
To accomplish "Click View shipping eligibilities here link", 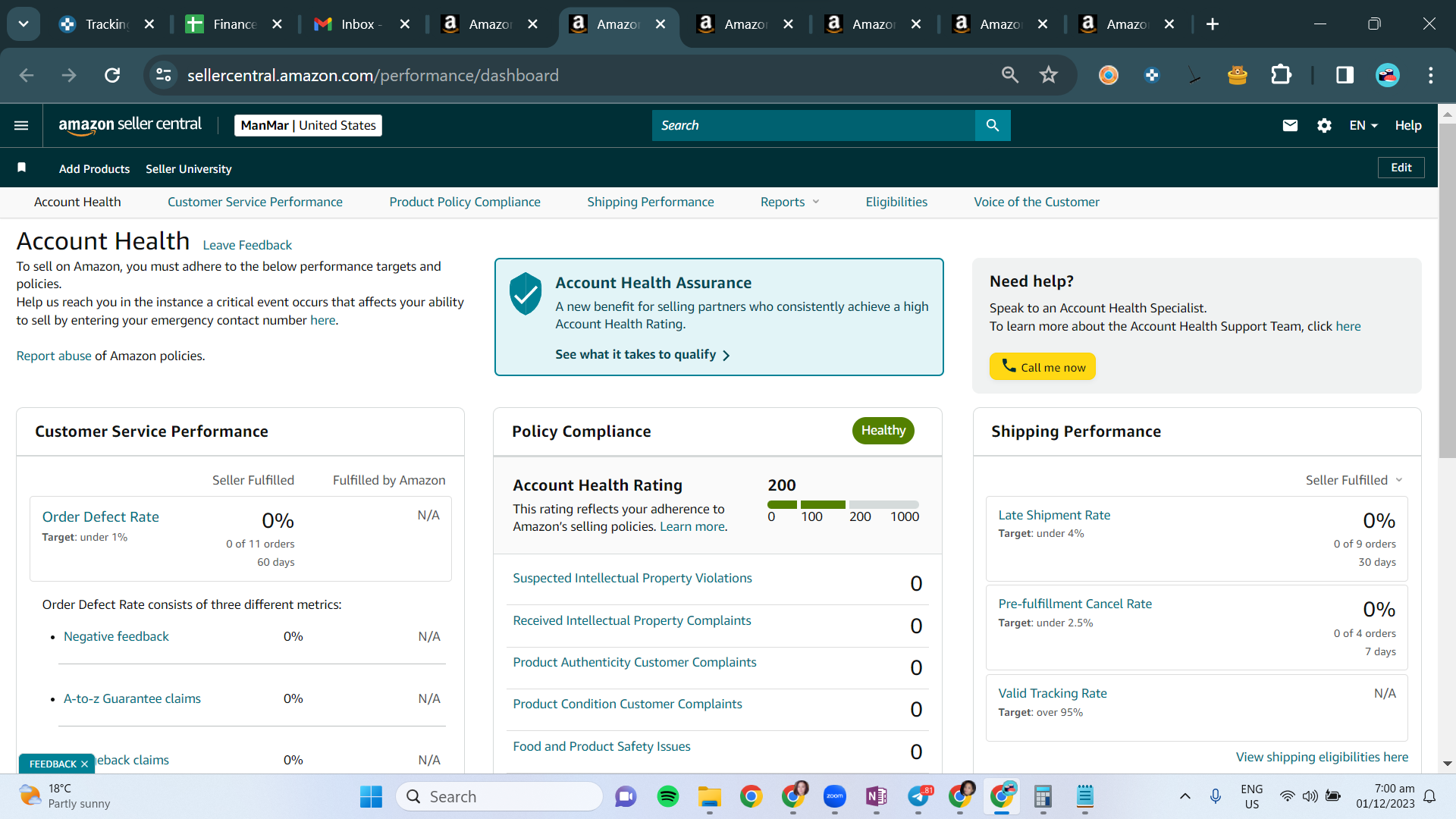I will [x=1322, y=758].
